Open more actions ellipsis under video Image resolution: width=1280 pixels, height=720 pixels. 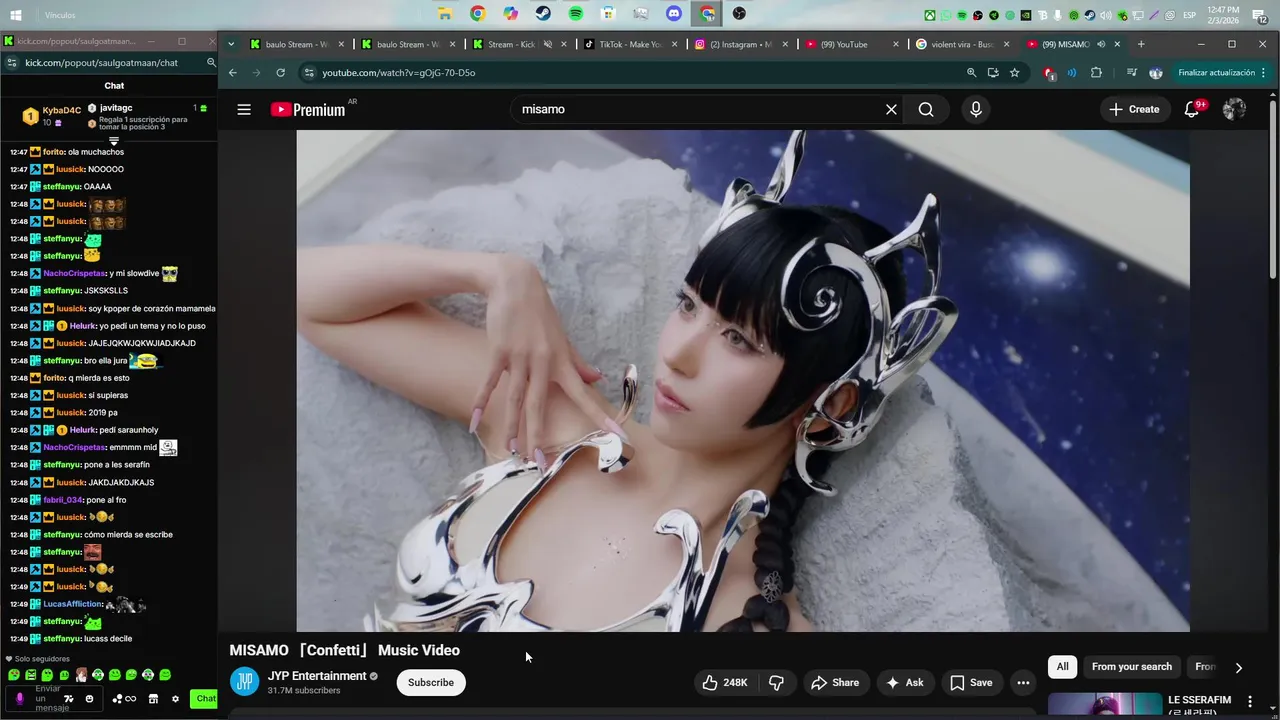[x=1023, y=682]
